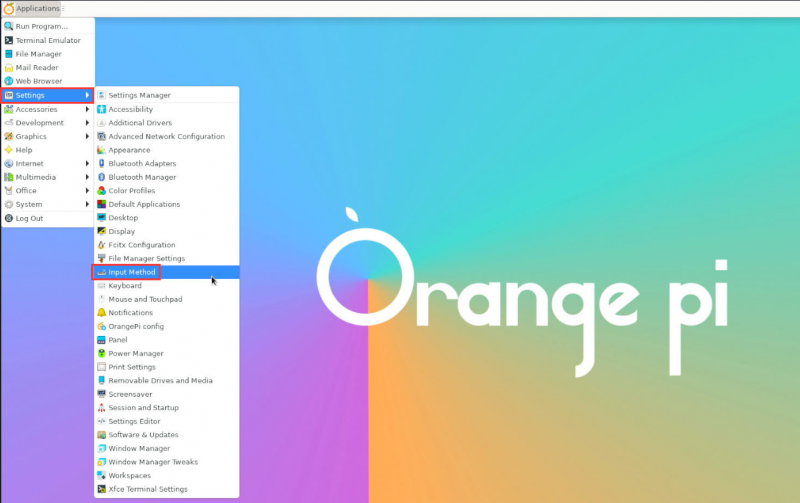
Task: Click the Bluetooth Manager icon
Action: [x=101, y=177]
